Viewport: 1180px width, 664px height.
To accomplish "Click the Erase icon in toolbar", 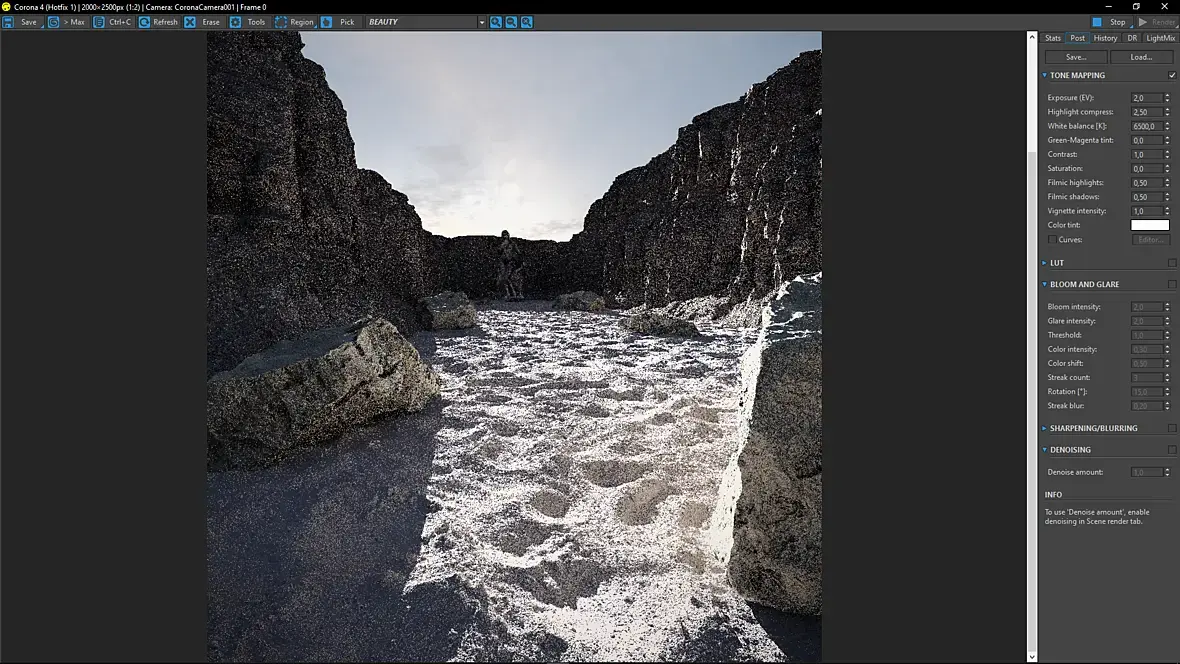I will 190,23.
